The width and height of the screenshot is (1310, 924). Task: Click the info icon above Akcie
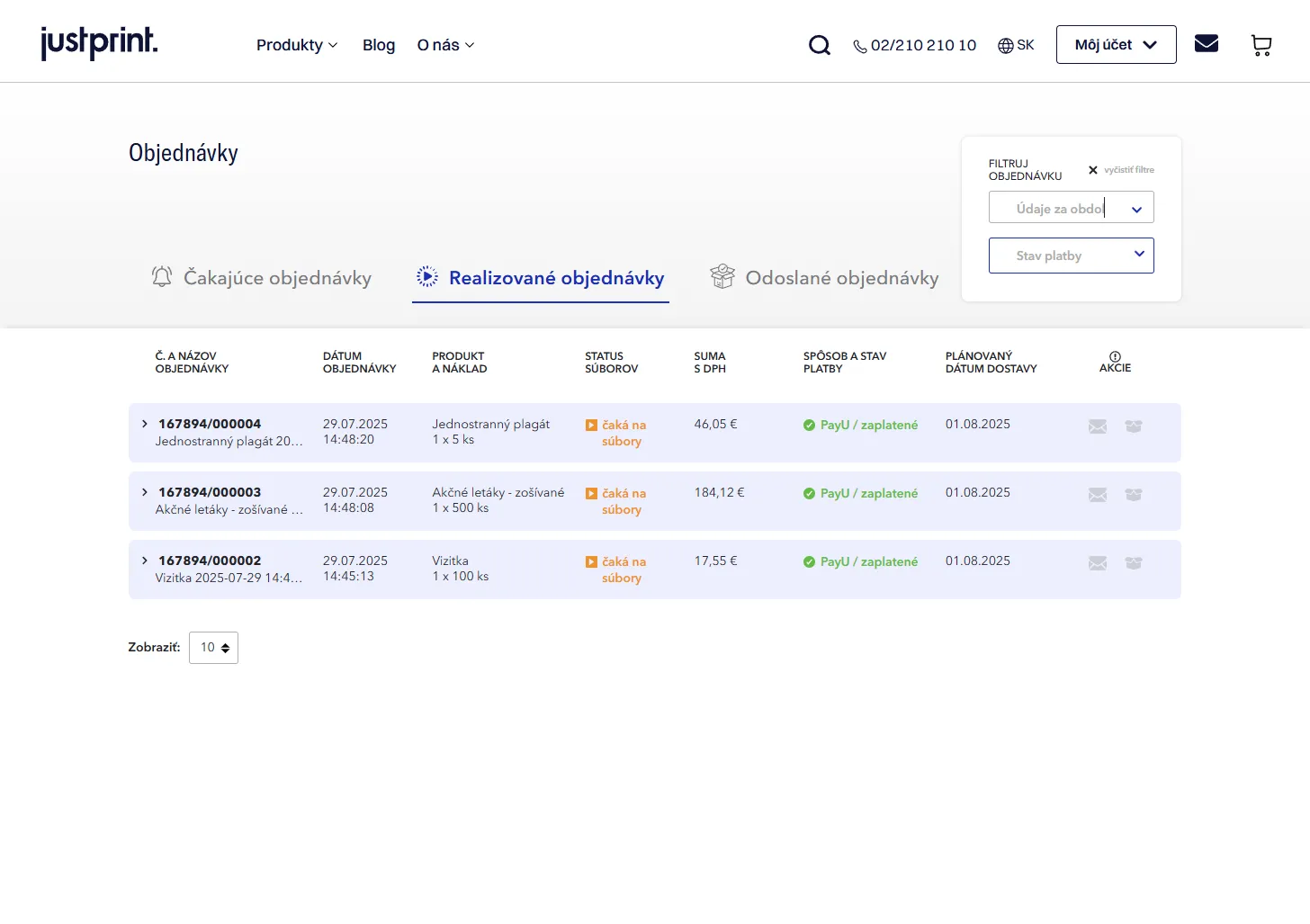coord(1115,356)
